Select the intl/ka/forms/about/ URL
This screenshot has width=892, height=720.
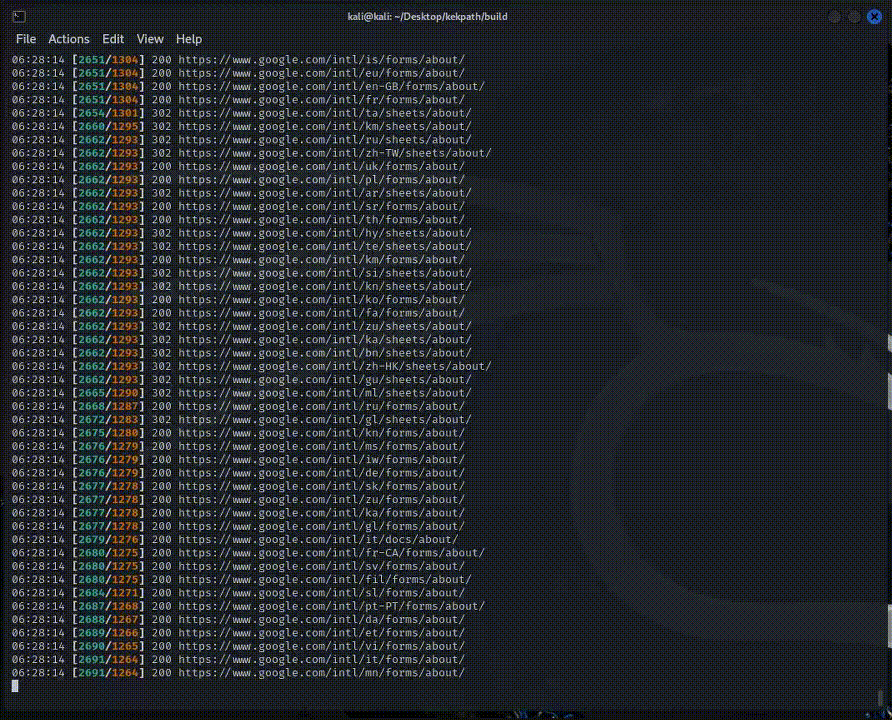321,513
